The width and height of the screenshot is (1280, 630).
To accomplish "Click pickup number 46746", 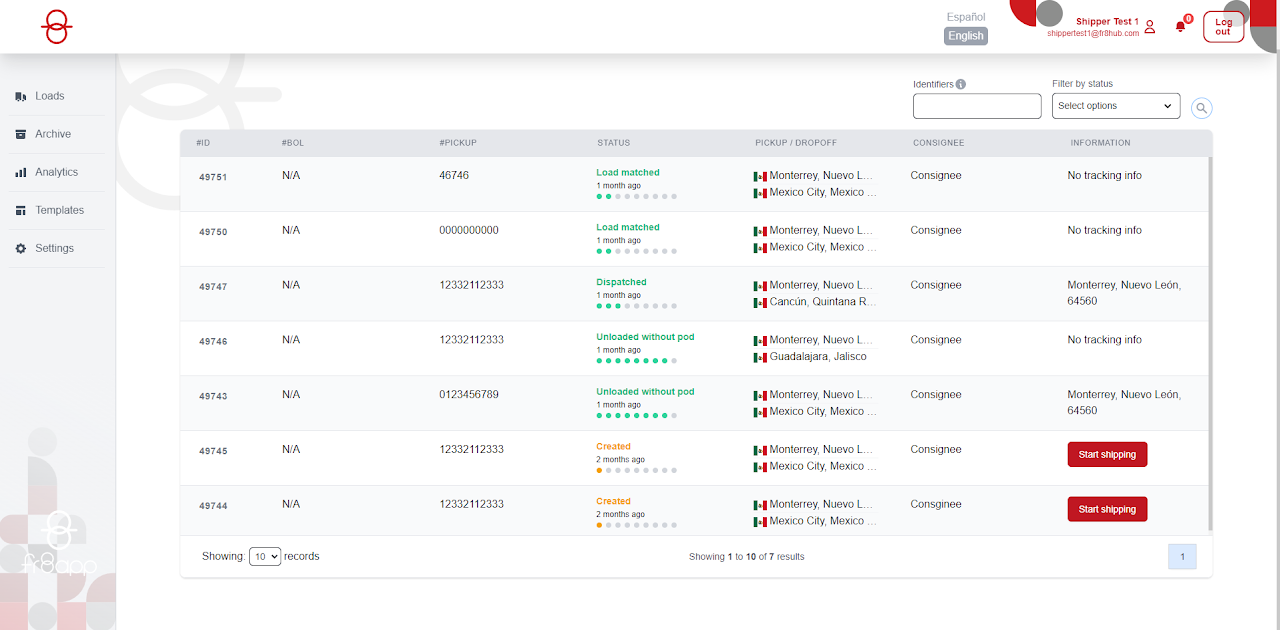I will (454, 175).
